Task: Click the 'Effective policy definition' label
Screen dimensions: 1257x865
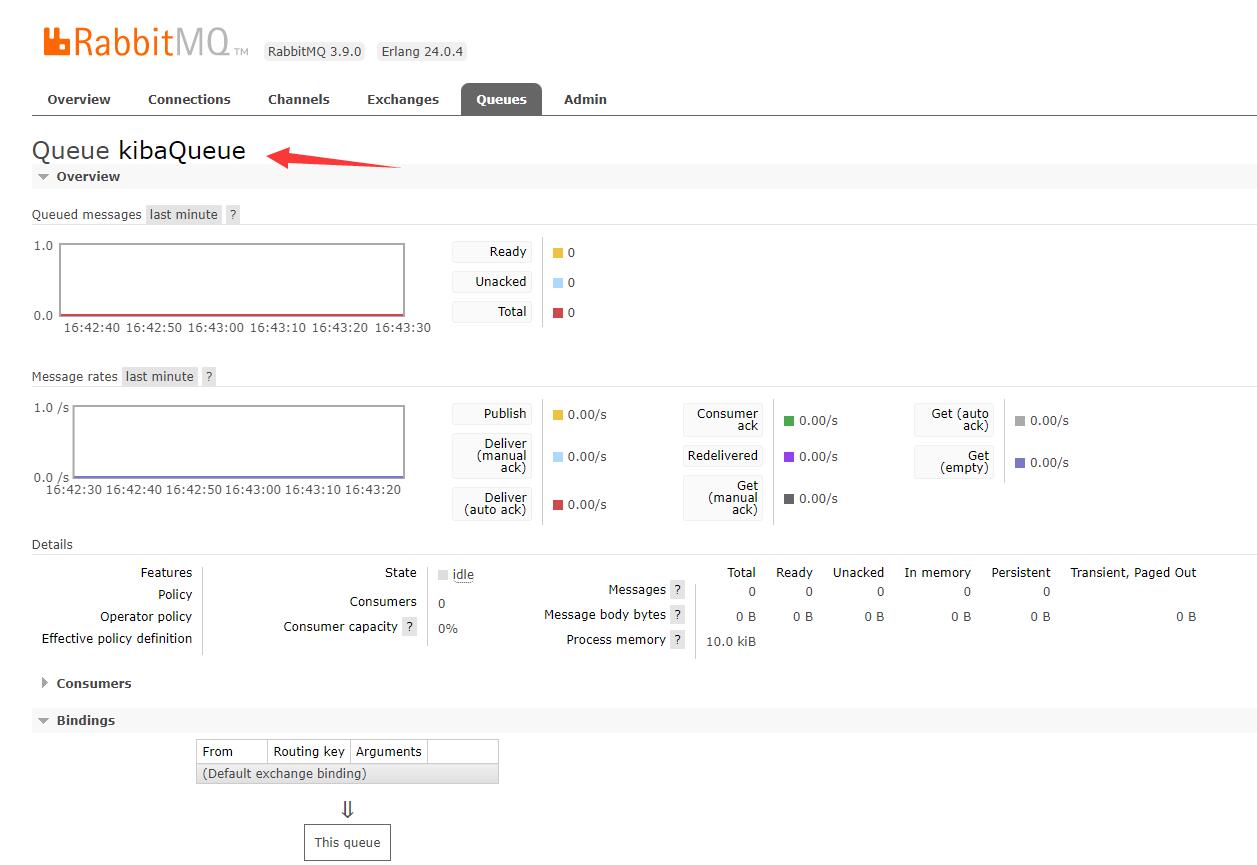Action: pyautogui.click(x=117, y=639)
